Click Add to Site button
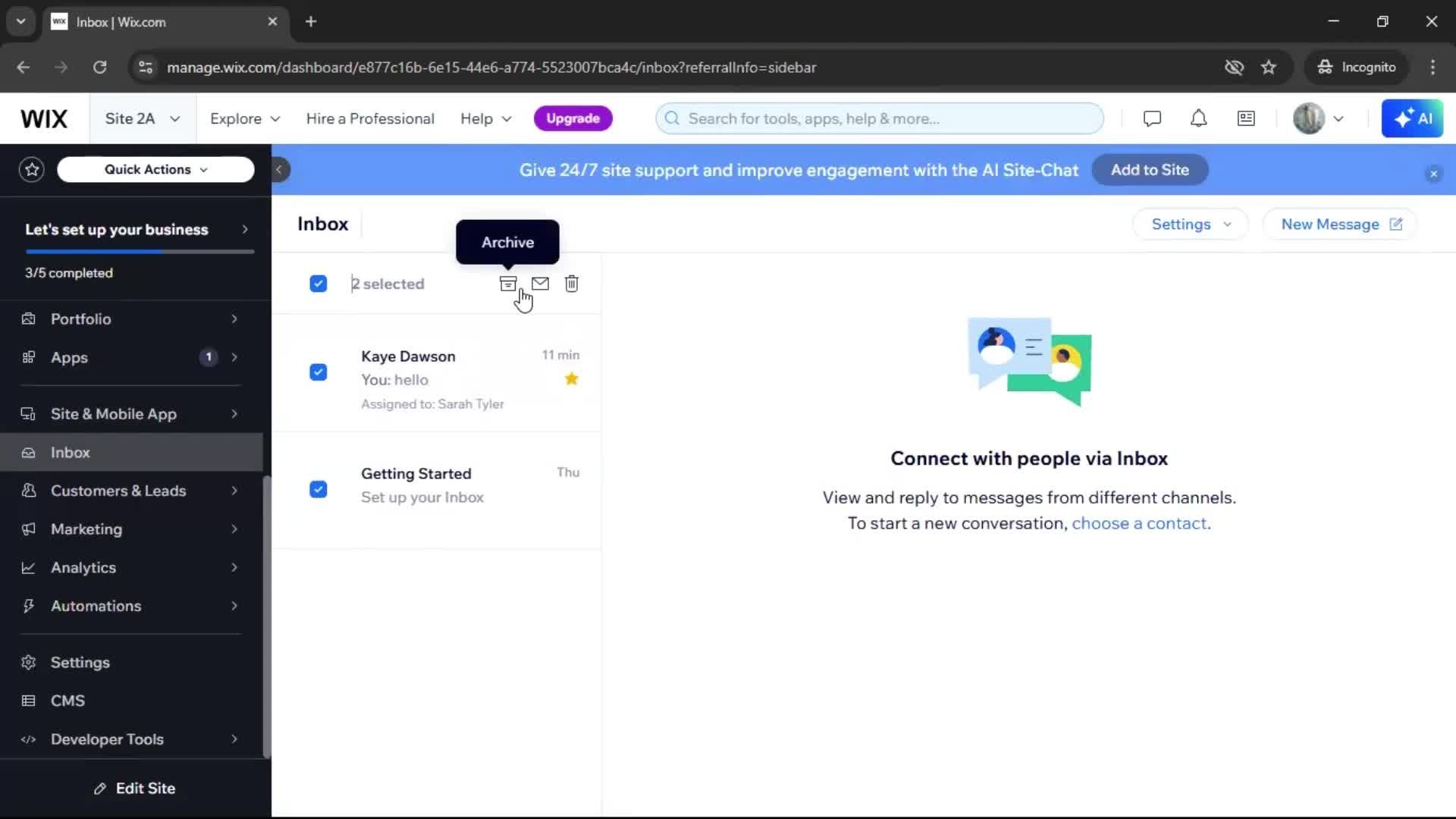This screenshot has height=819, width=1456. [x=1150, y=170]
